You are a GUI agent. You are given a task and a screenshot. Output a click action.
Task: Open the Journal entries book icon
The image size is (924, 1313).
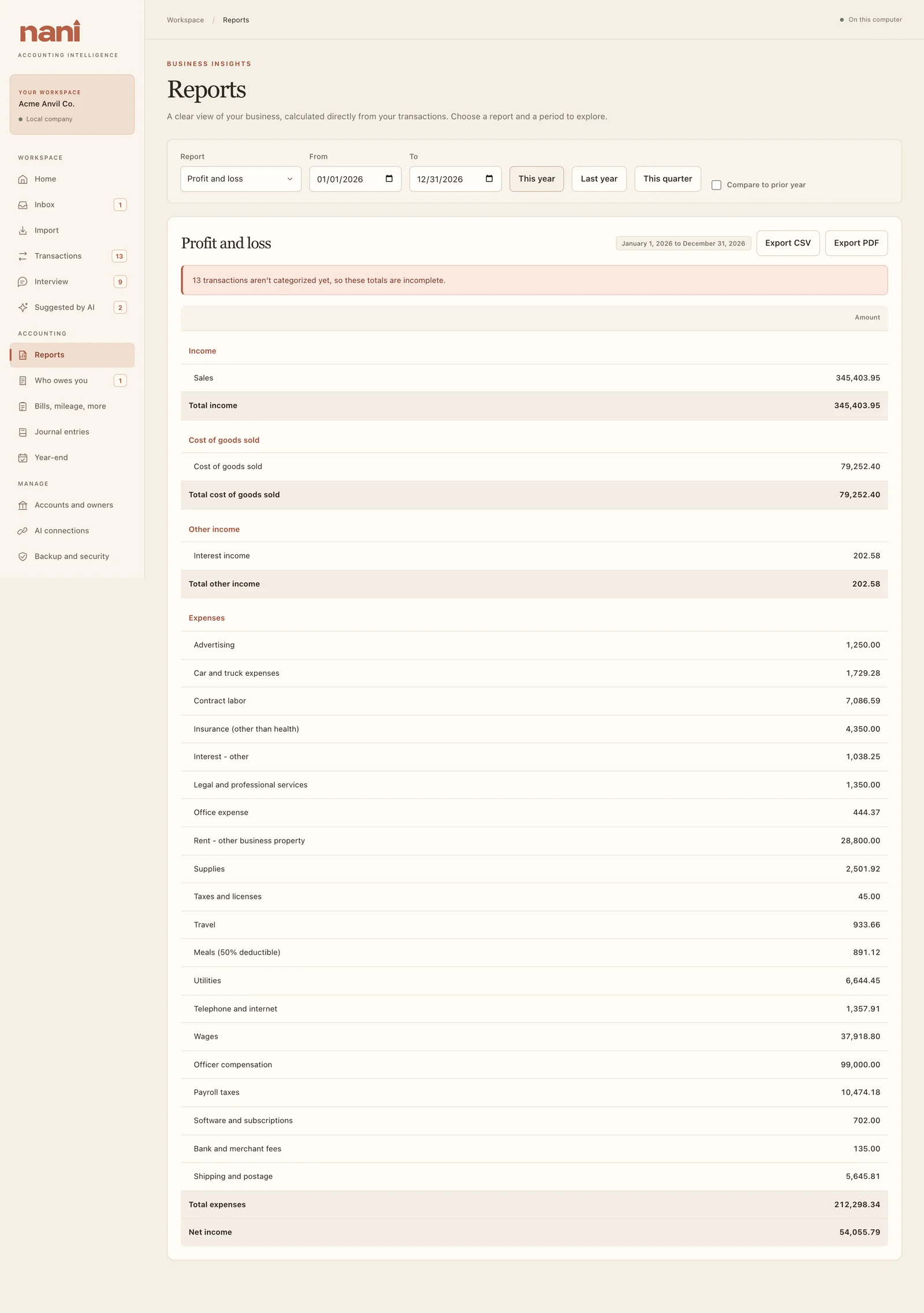[23, 432]
